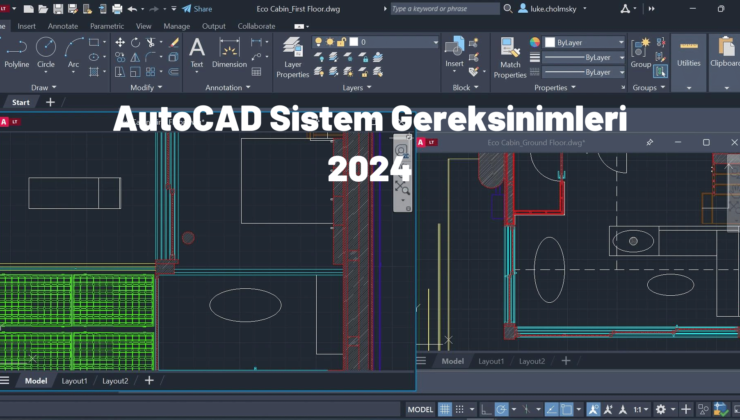This screenshot has width=740, height=420.
Task: Toggle object snap square icon in status bar
Action: pos(566,409)
